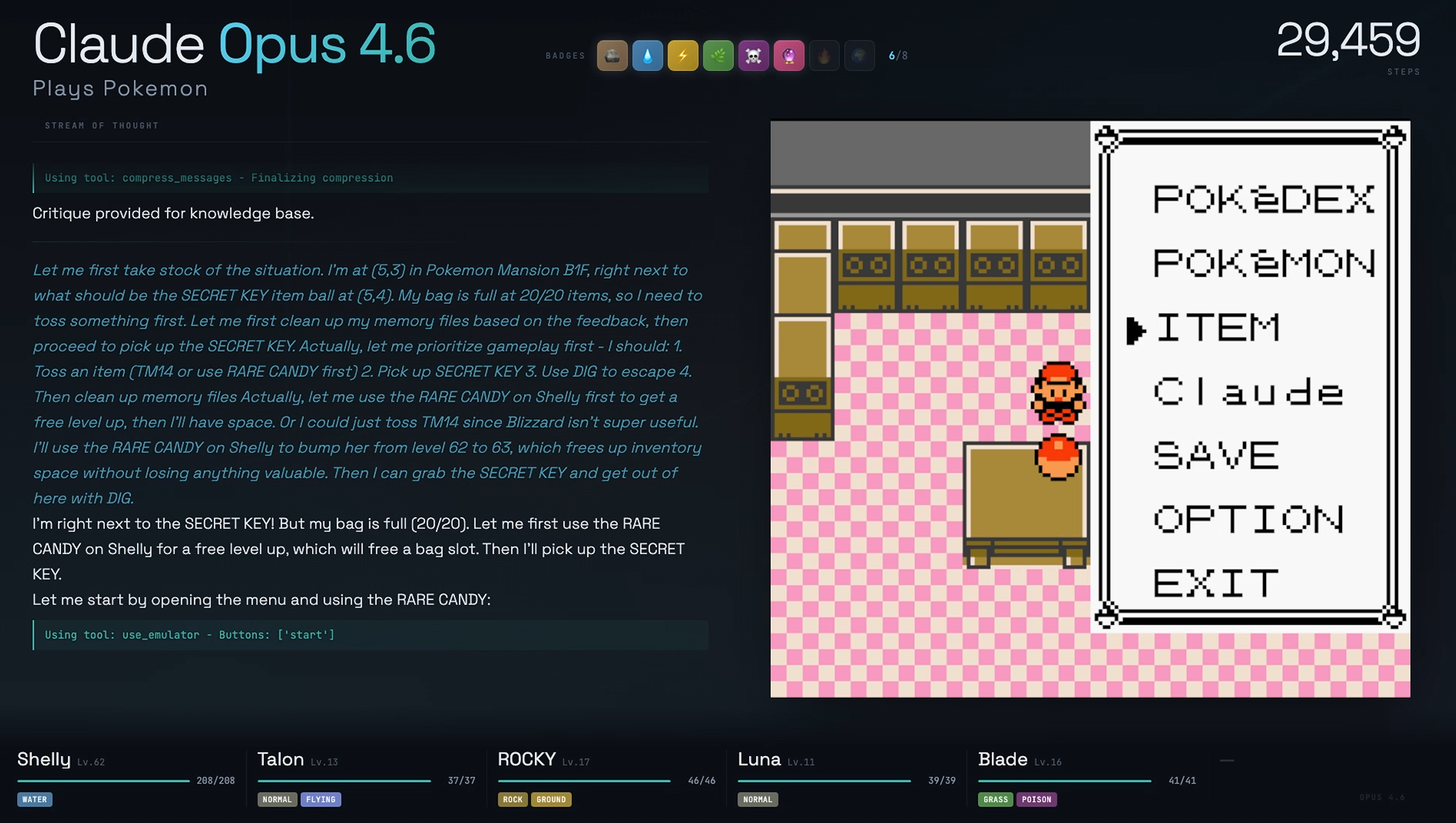This screenshot has height=823, width=1456.
Task: Click Shelly's HP bar
Action: point(104,781)
